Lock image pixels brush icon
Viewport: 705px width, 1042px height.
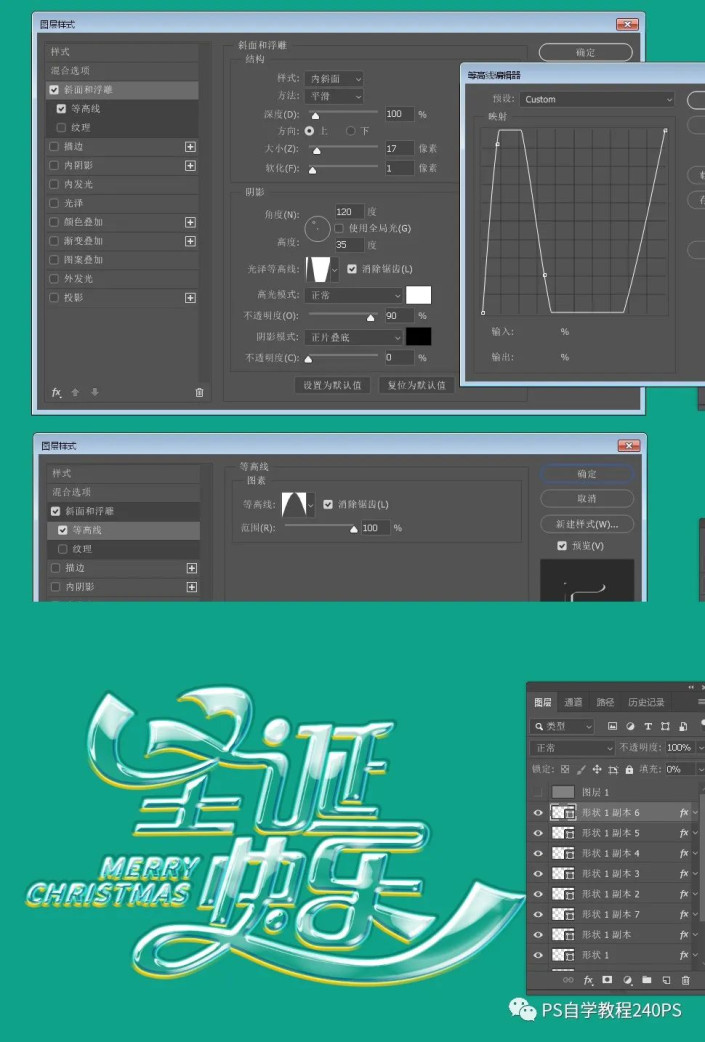581,769
